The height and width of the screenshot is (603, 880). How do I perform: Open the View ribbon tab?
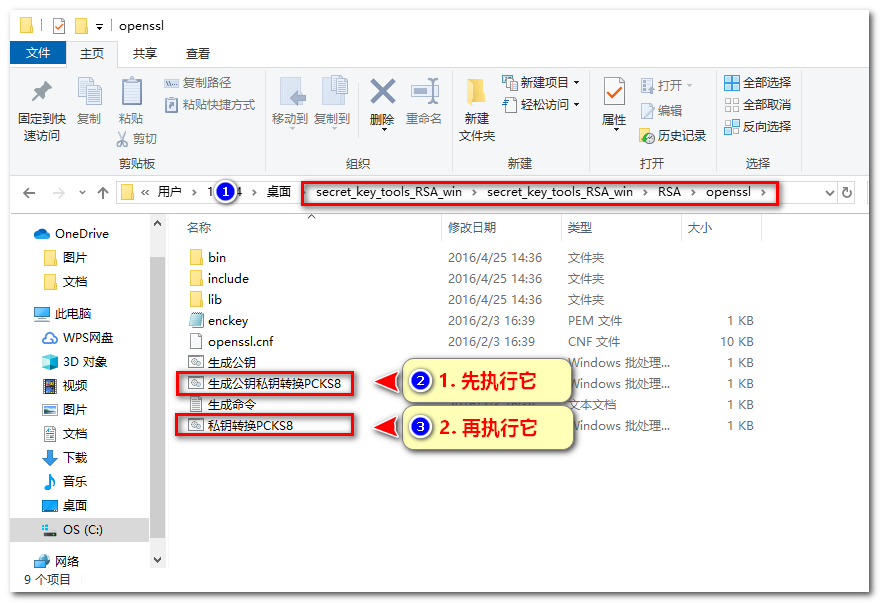click(198, 53)
